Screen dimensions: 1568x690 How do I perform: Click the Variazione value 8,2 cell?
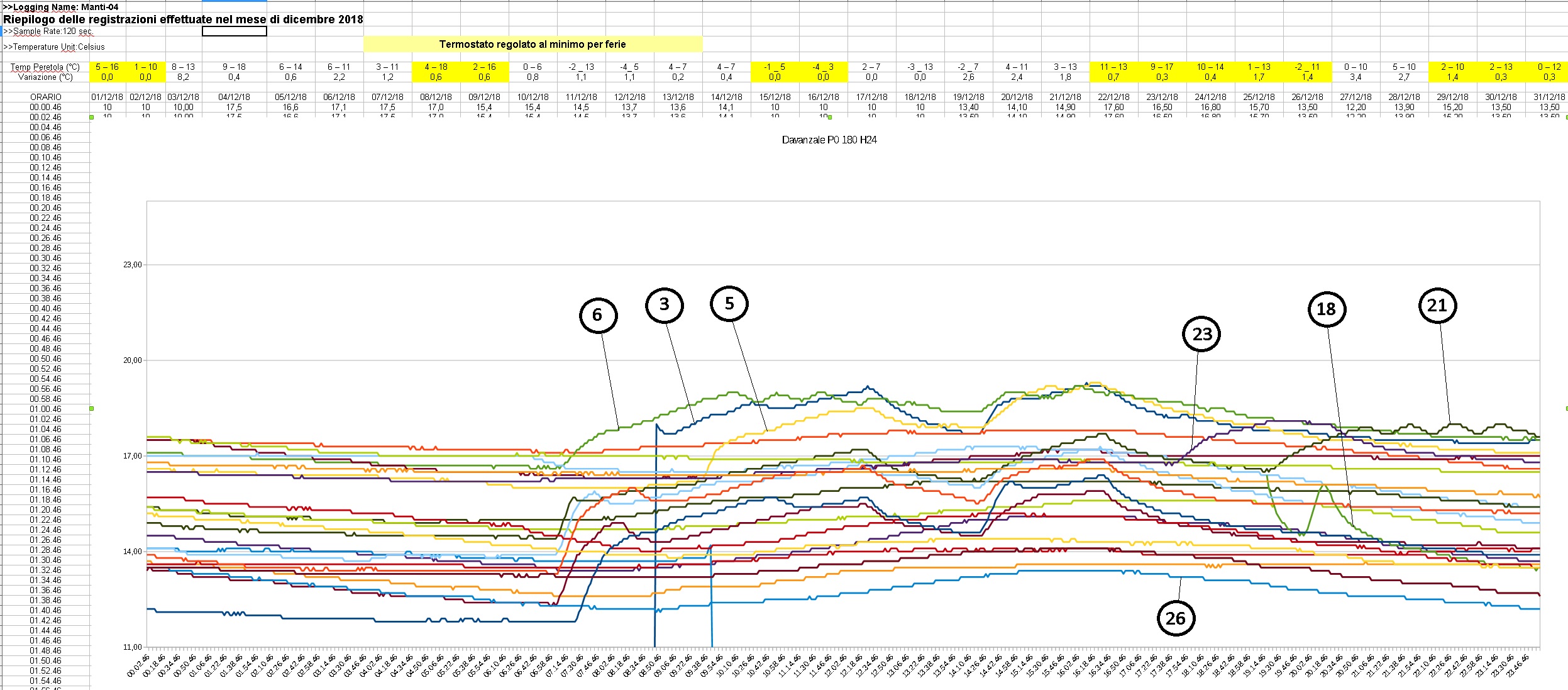tap(183, 77)
